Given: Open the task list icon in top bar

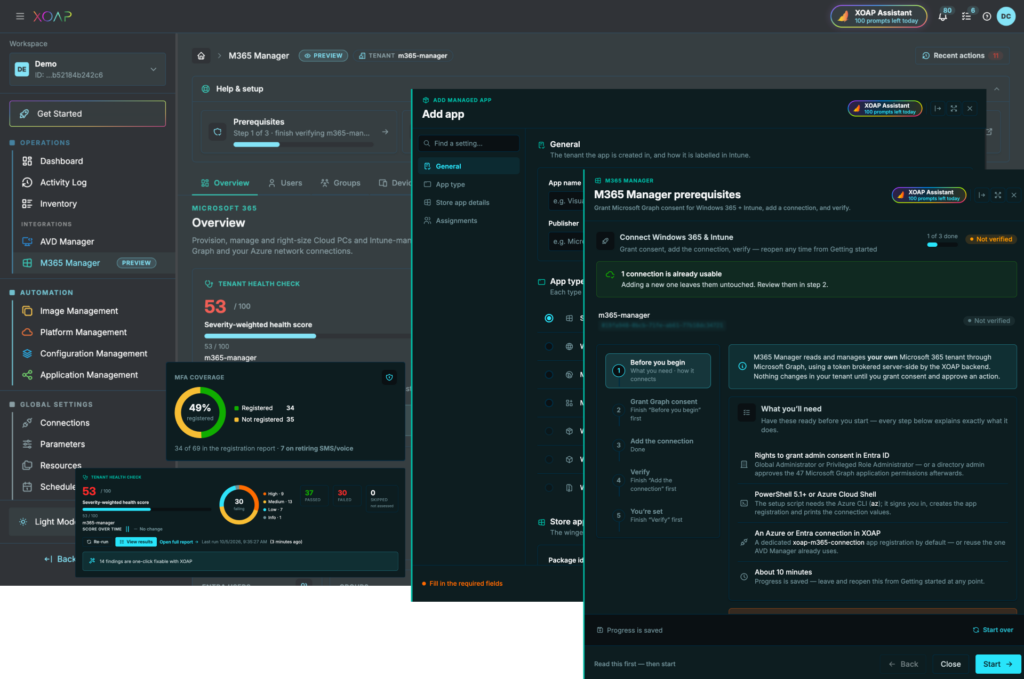Looking at the screenshot, I should (x=966, y=16).
